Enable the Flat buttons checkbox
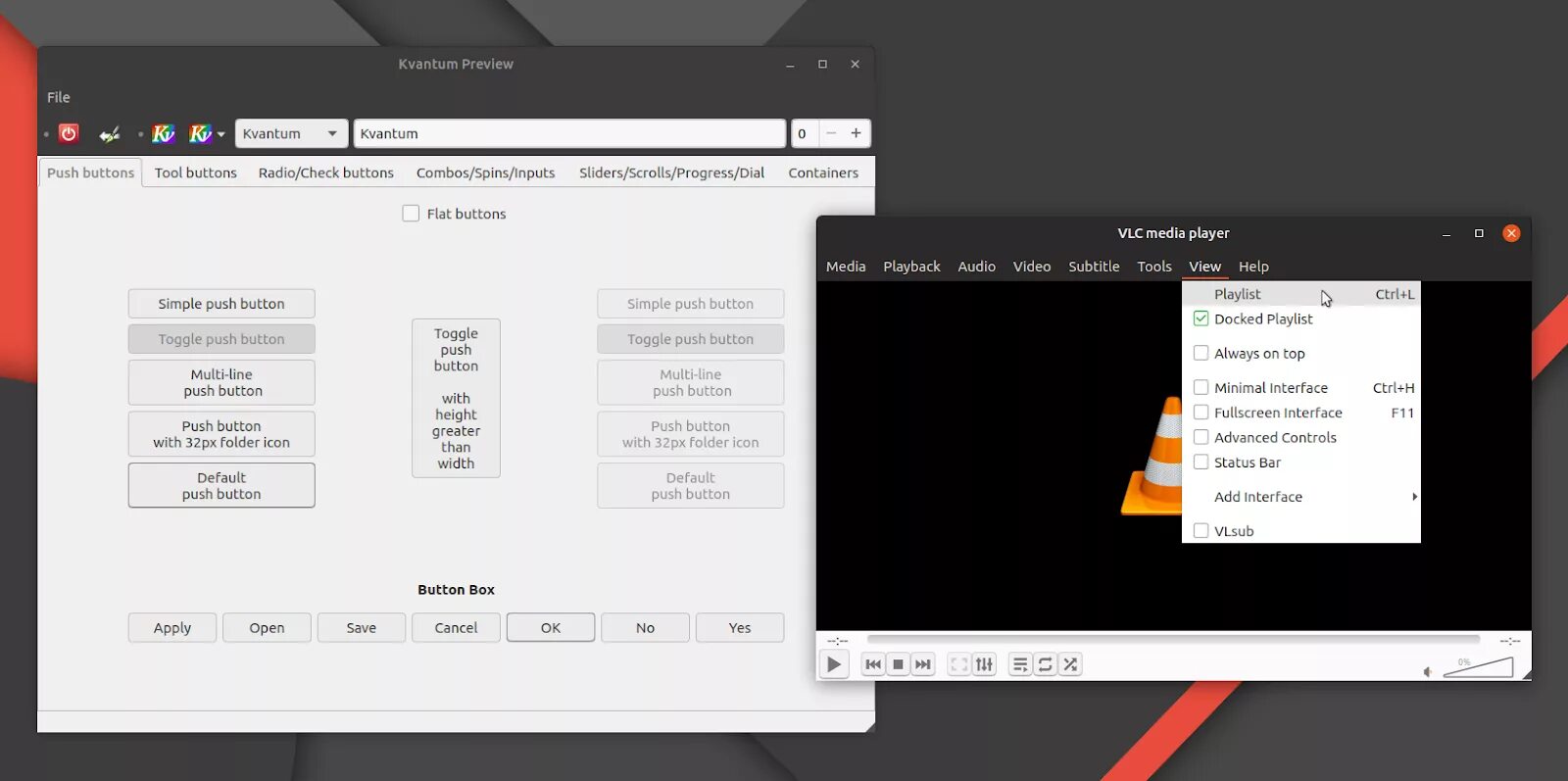This screenshot has height=781, width=1568. (411, 214)
